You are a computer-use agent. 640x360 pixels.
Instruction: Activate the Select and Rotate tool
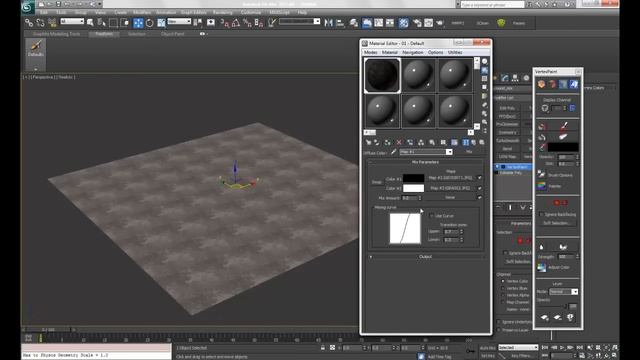click(x=149, y=23)
